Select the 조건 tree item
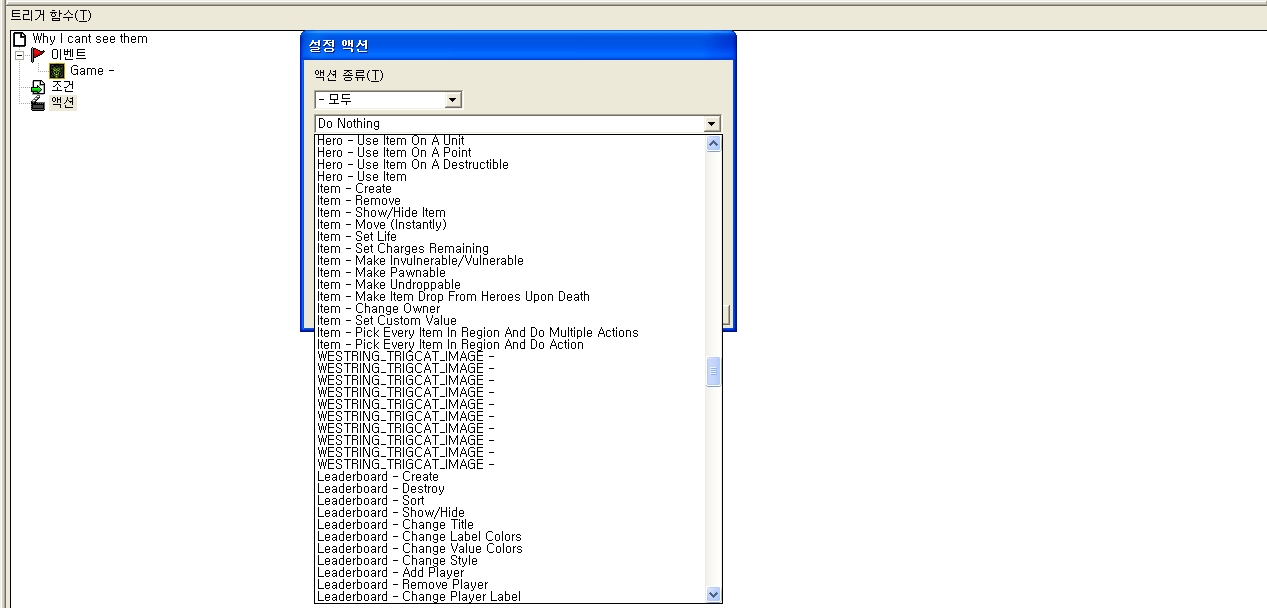 coord(62,86)
